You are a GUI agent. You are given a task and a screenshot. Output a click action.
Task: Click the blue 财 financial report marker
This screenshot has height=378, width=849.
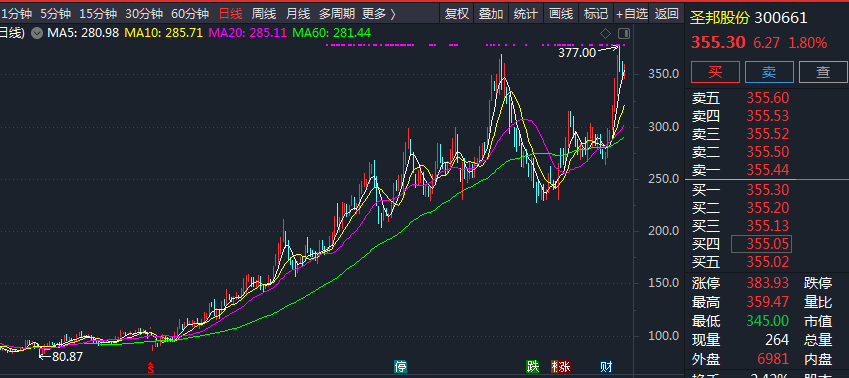pos(606,367)
